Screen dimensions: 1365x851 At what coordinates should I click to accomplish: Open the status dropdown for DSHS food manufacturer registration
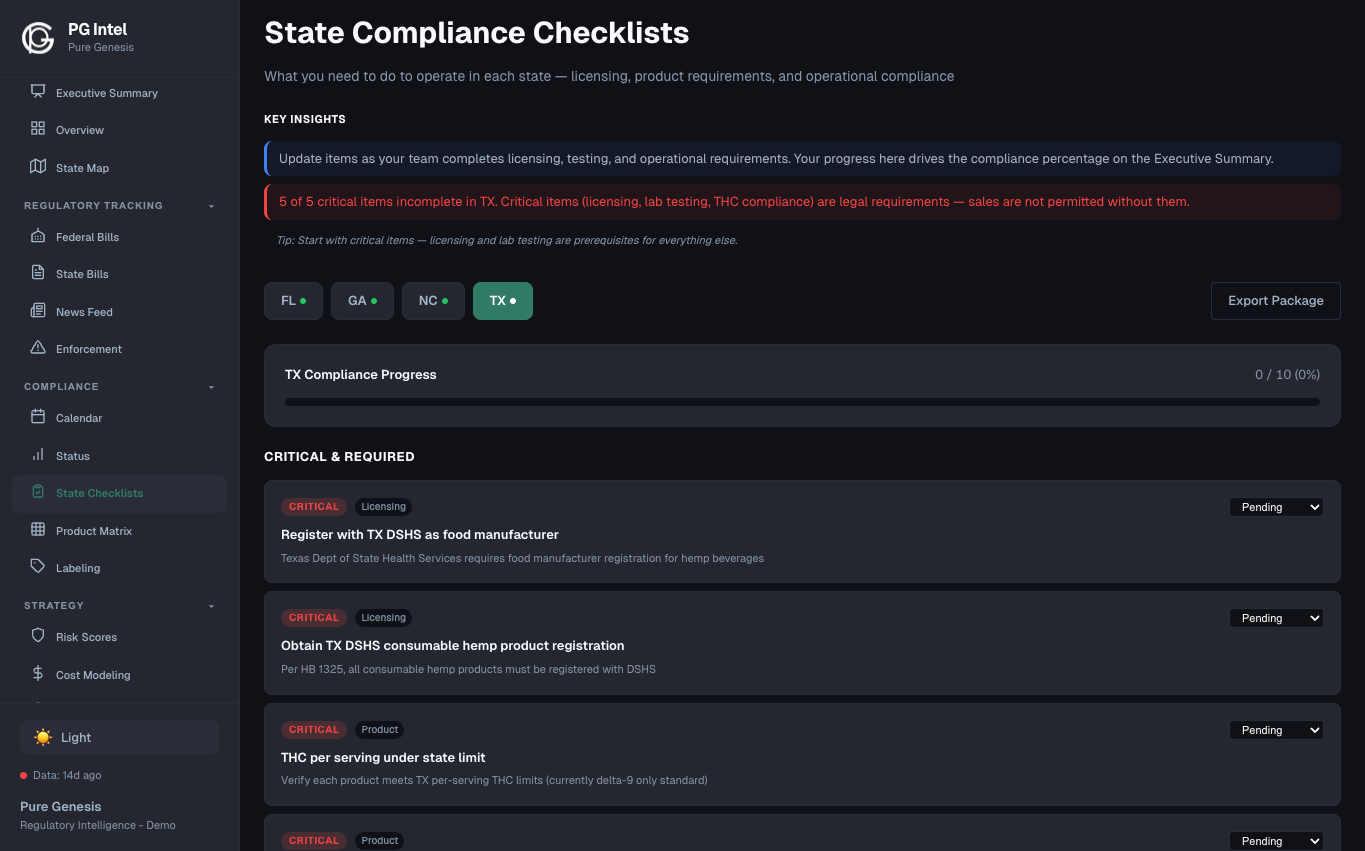point(1275,507)
